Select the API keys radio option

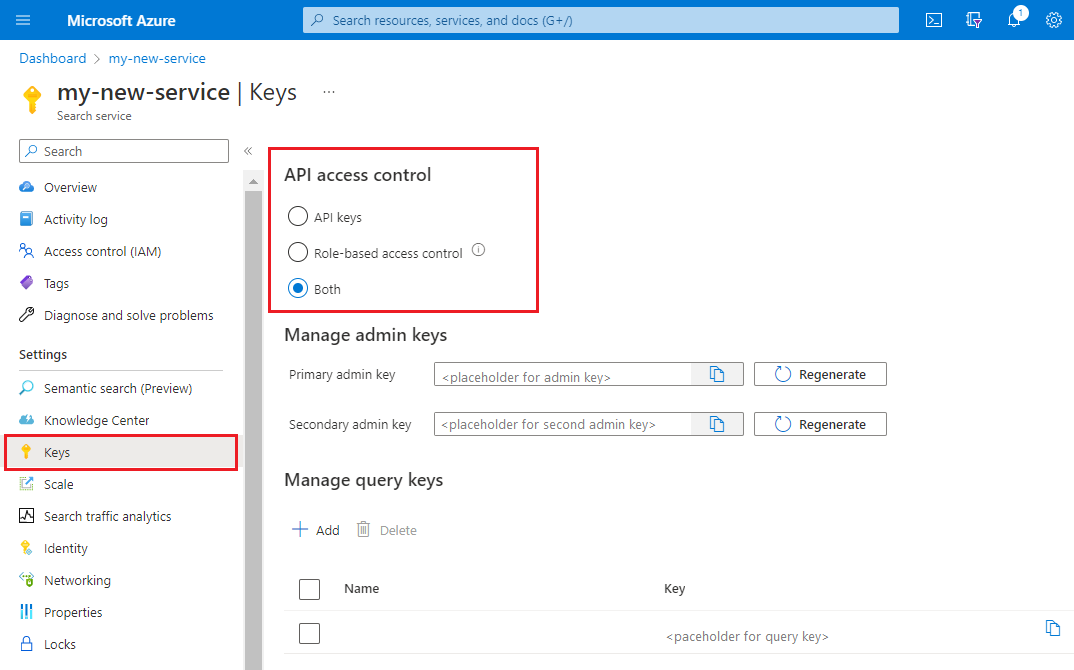298,217
